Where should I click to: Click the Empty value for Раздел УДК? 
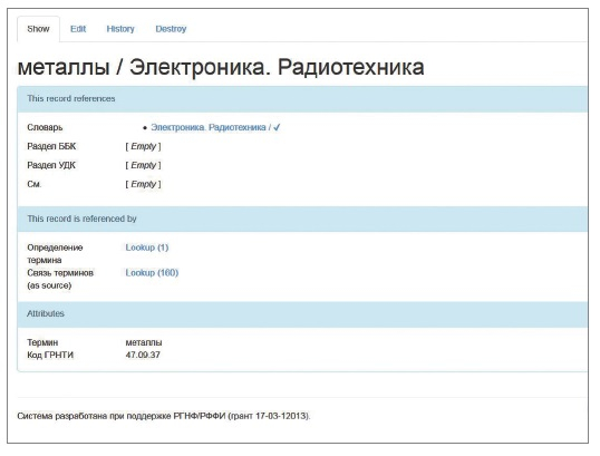click(143, 165)
